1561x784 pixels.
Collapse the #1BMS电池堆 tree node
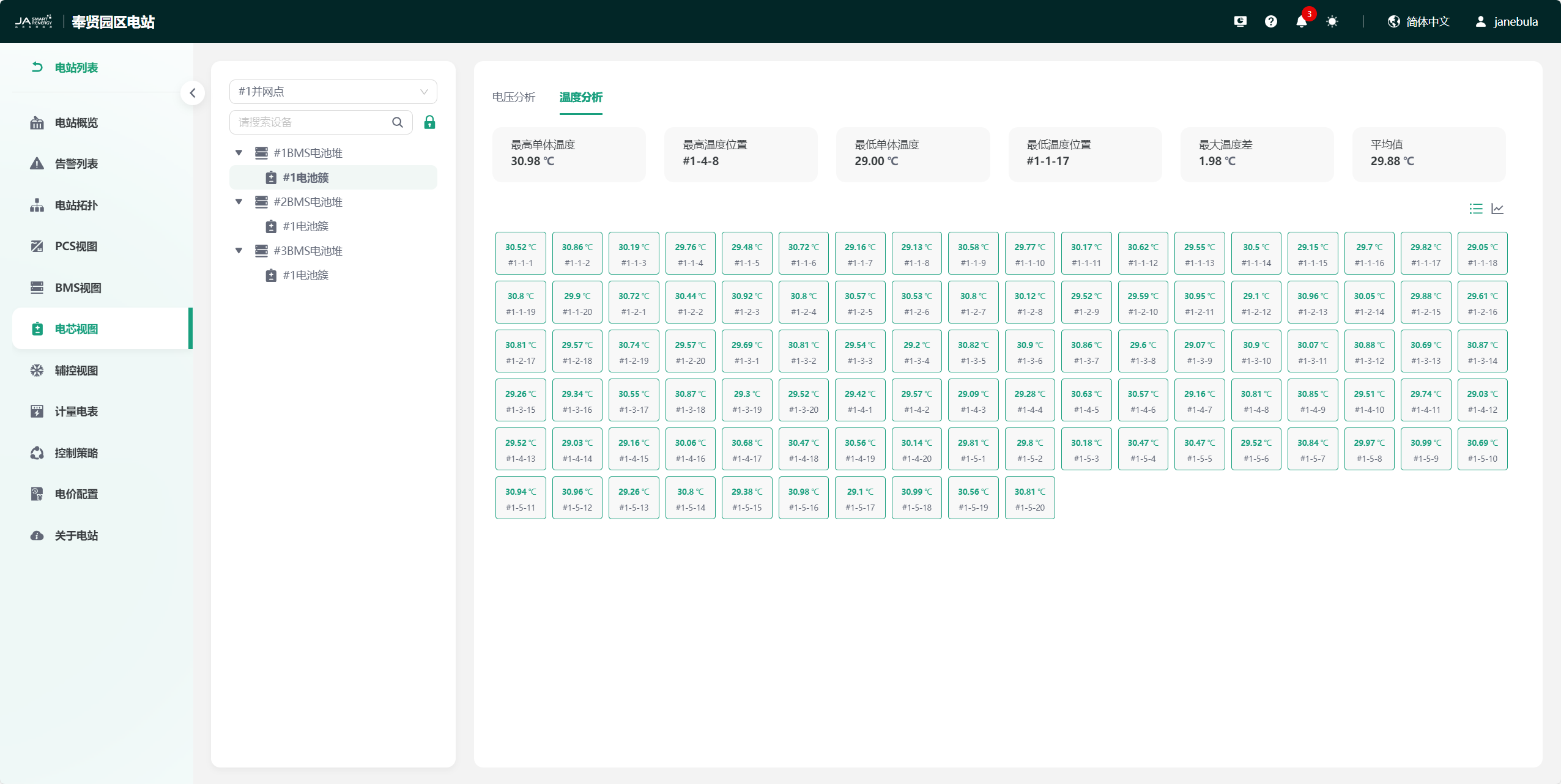click(x=239, y=153)
